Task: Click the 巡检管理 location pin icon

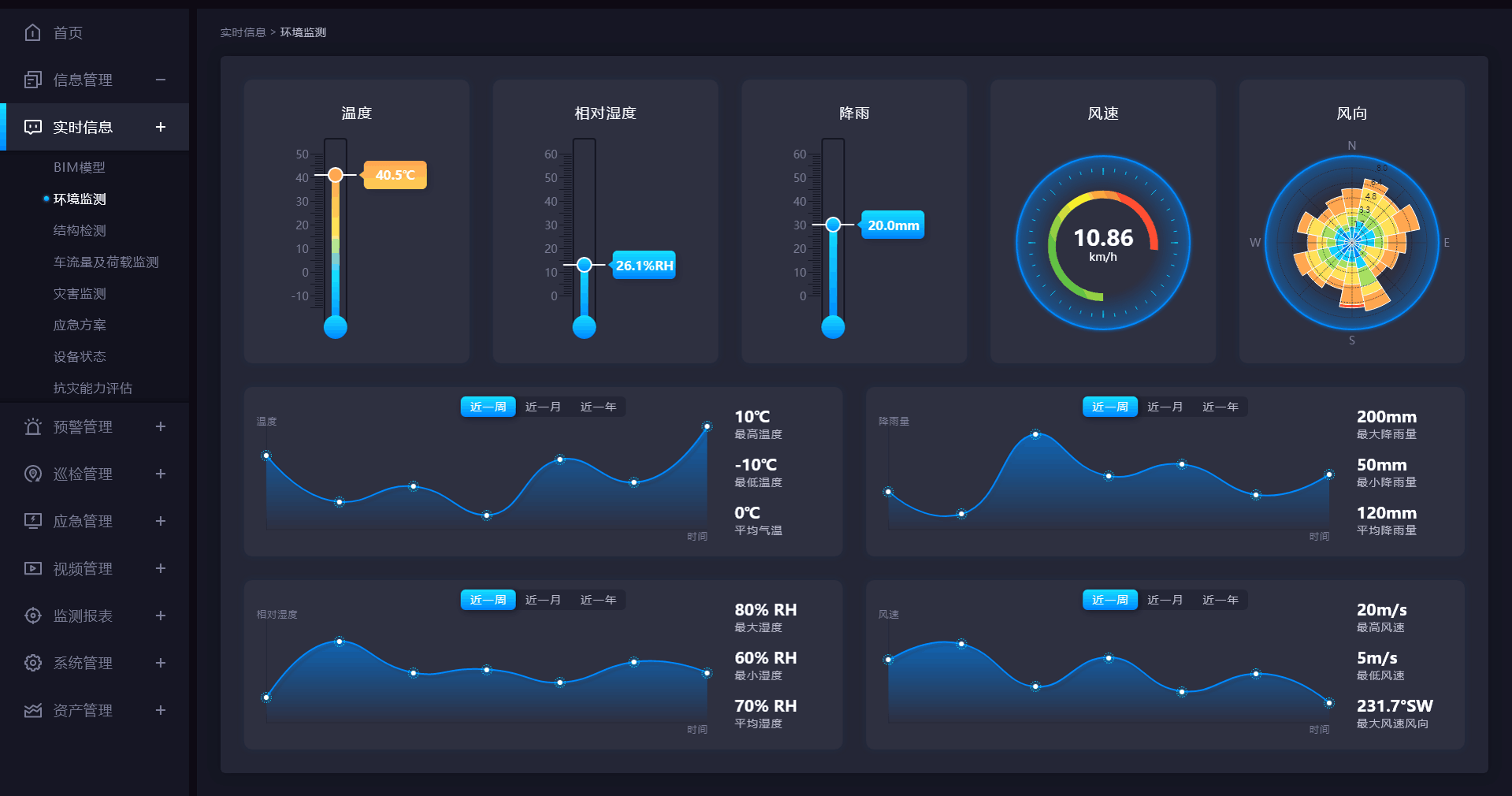Action: (32, 474)
